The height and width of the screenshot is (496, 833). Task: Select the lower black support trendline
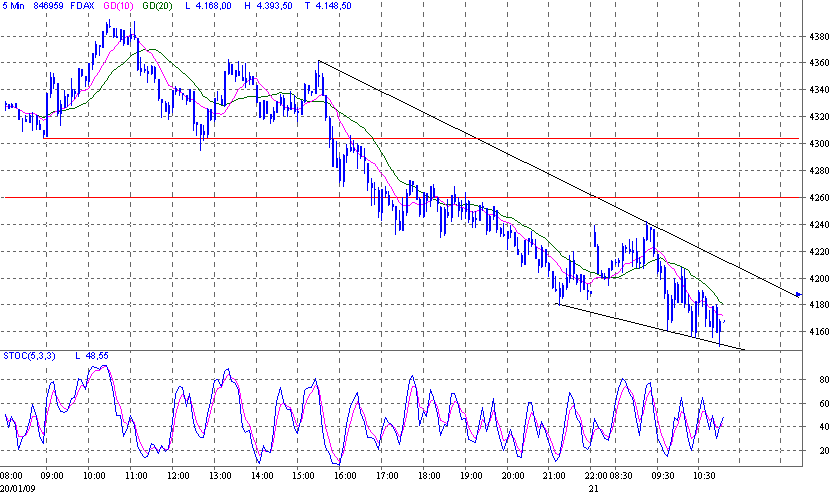(650, 327)
